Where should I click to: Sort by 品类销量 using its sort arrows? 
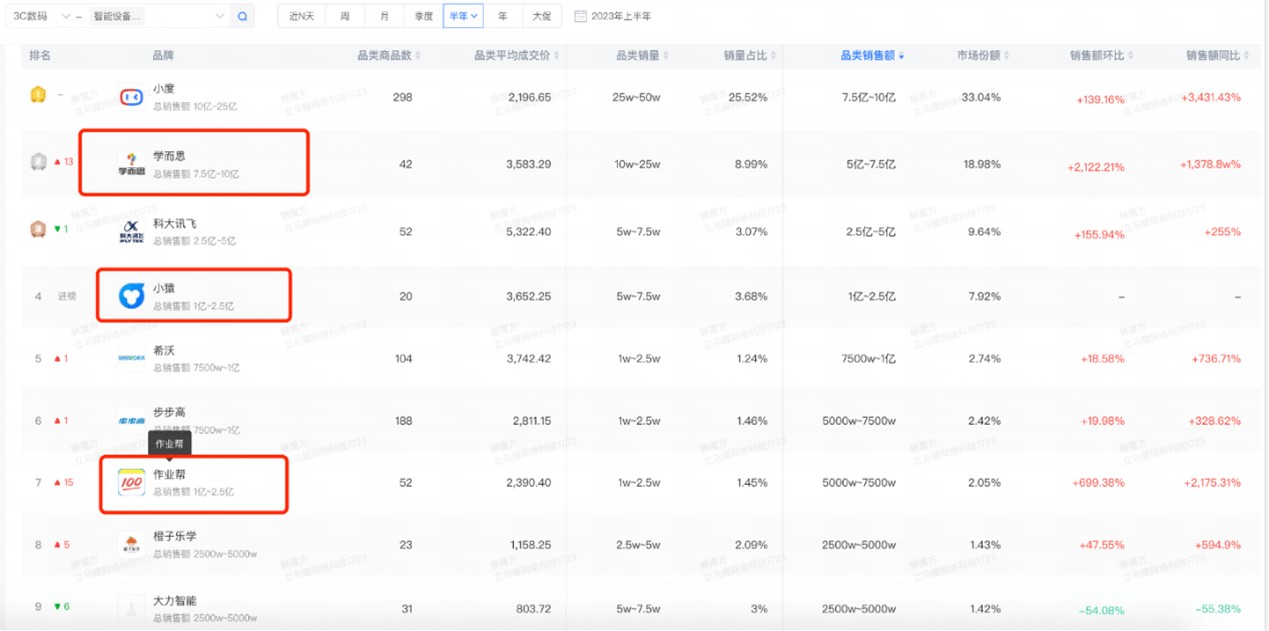coord(667,56)
